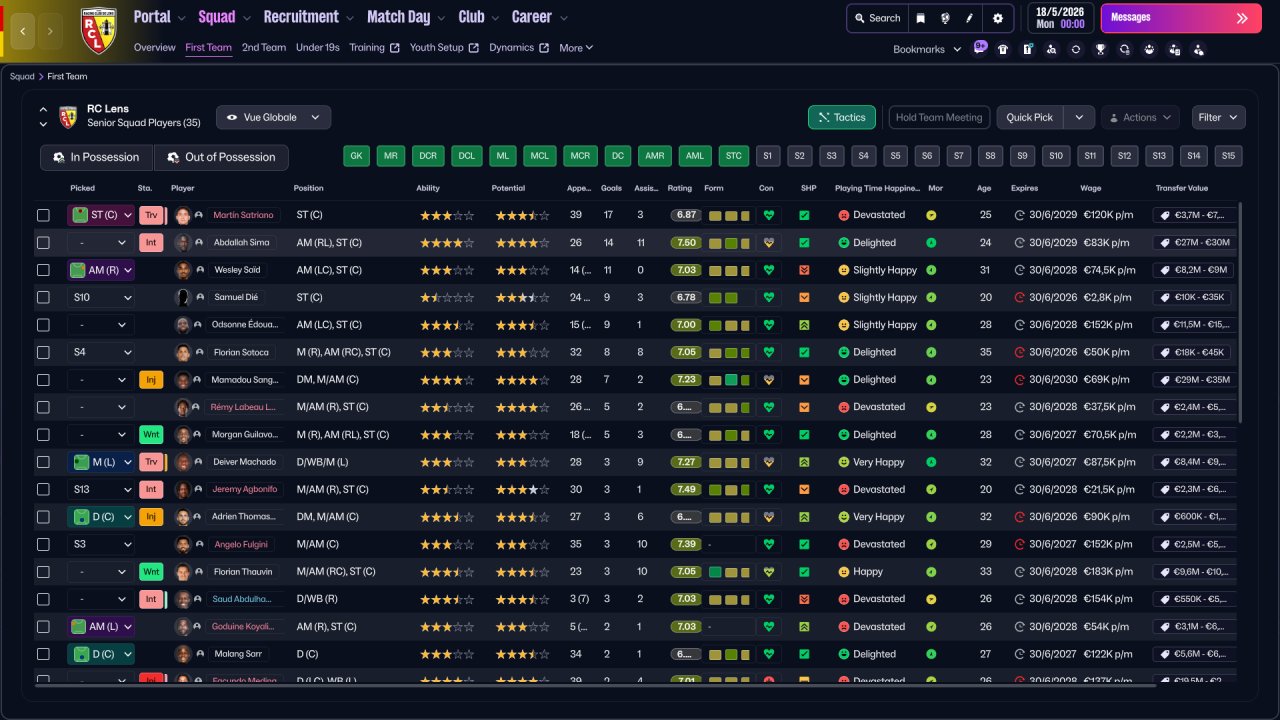Tick the checkbox for Angelo Fulgini
The height and width of the screenshot is (720, 1280).
pos(43,544)
